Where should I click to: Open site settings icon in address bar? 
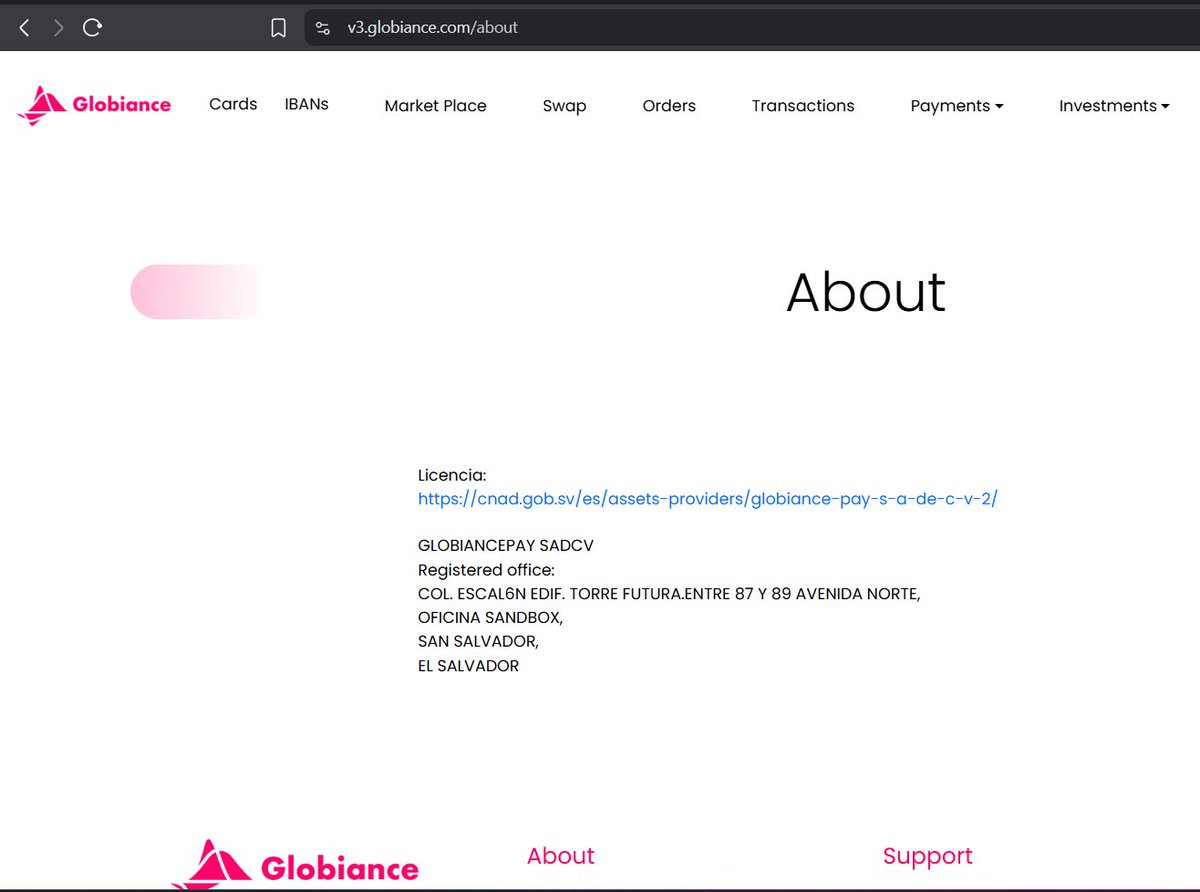point(322,28)
